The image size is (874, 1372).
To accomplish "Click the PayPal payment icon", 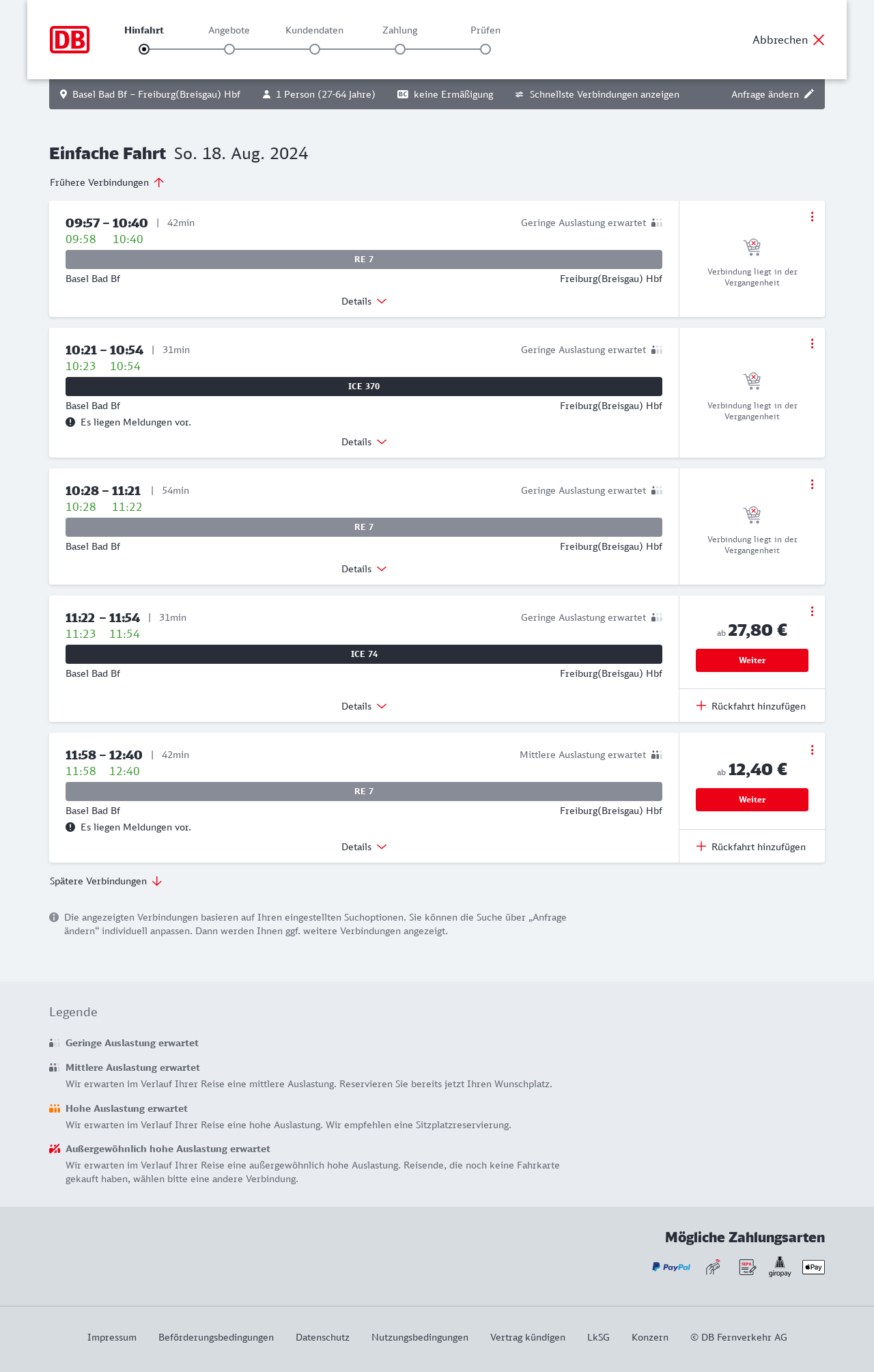I will pyautogui.click(x=671, y=1267).
